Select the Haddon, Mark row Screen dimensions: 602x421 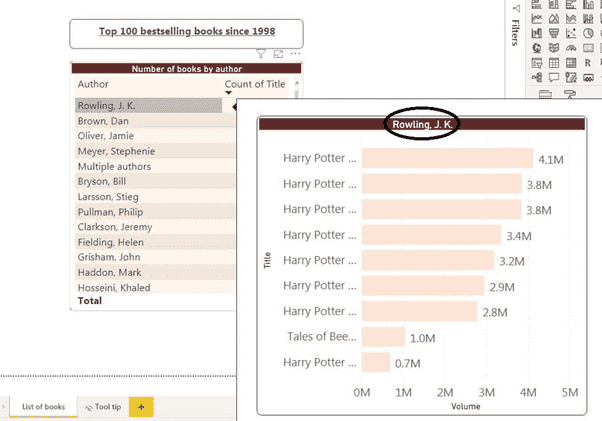point(155,272)
